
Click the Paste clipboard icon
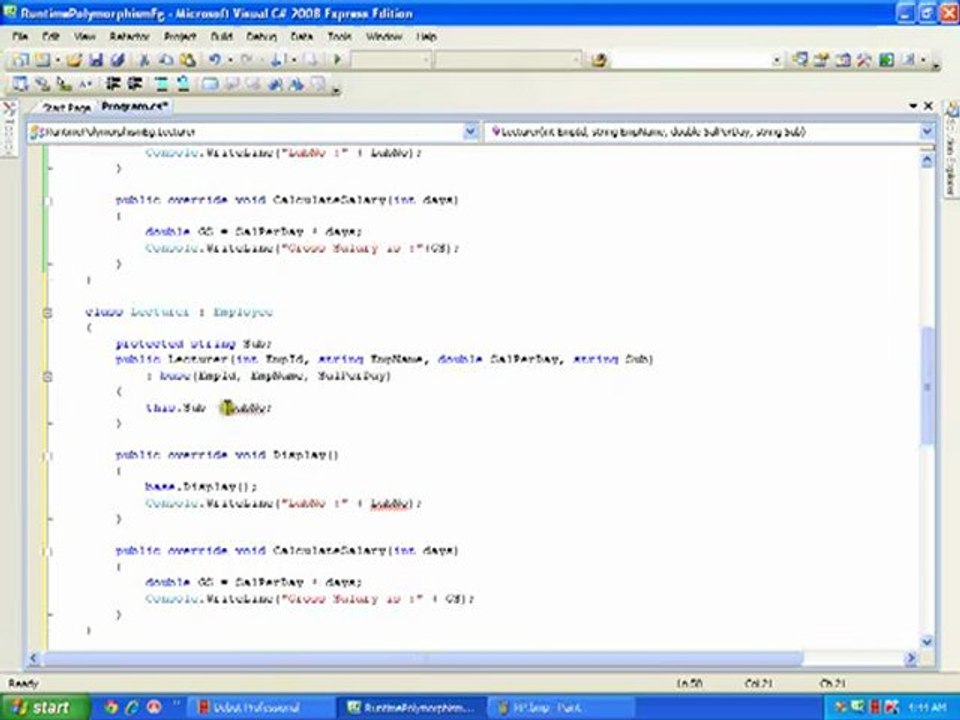coord(187,59)
